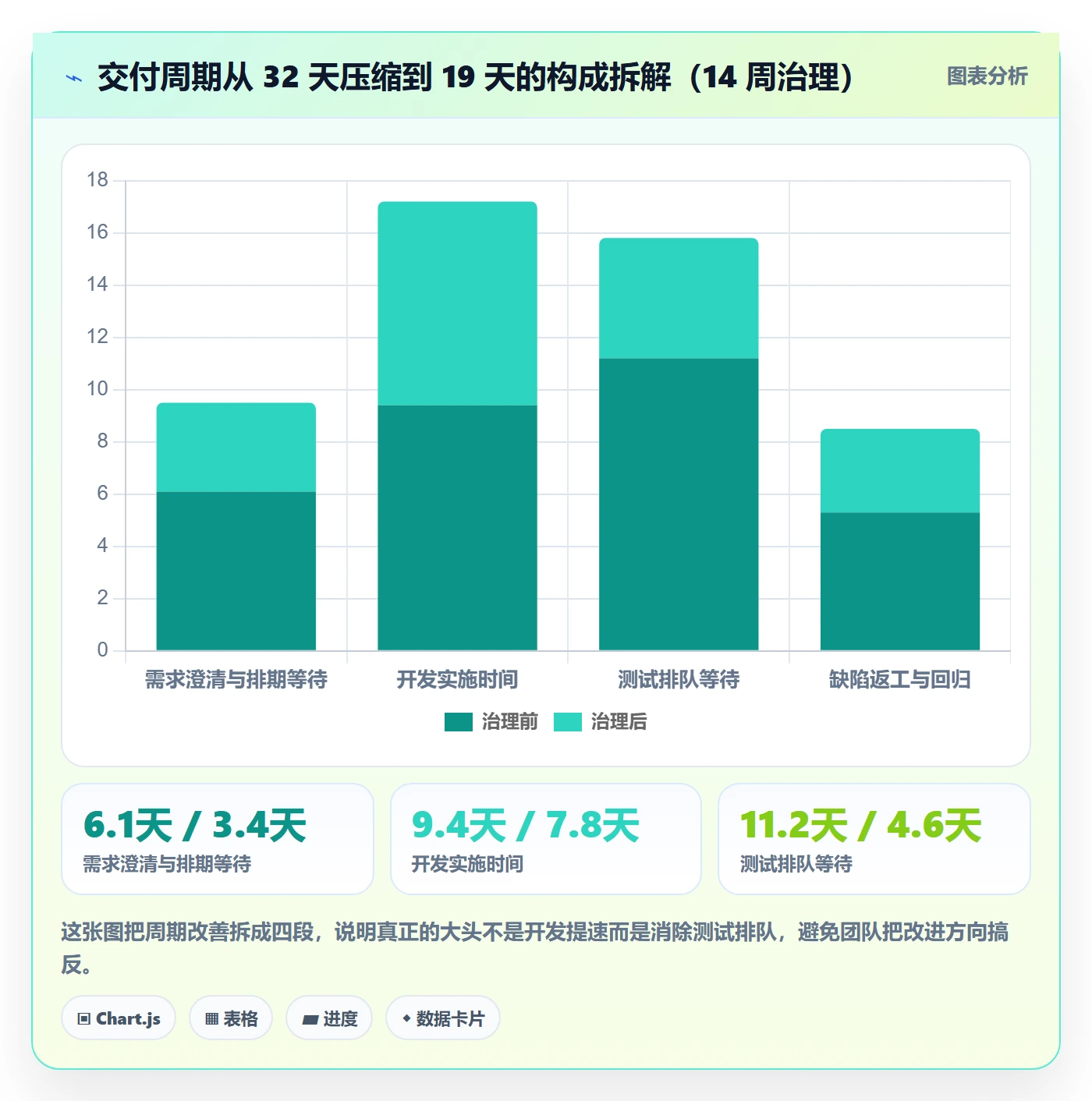Click the 治理前 bar for 测试排队等待
The image size is (1092, 1101).
pyautogui.click(x=679, y=504)
